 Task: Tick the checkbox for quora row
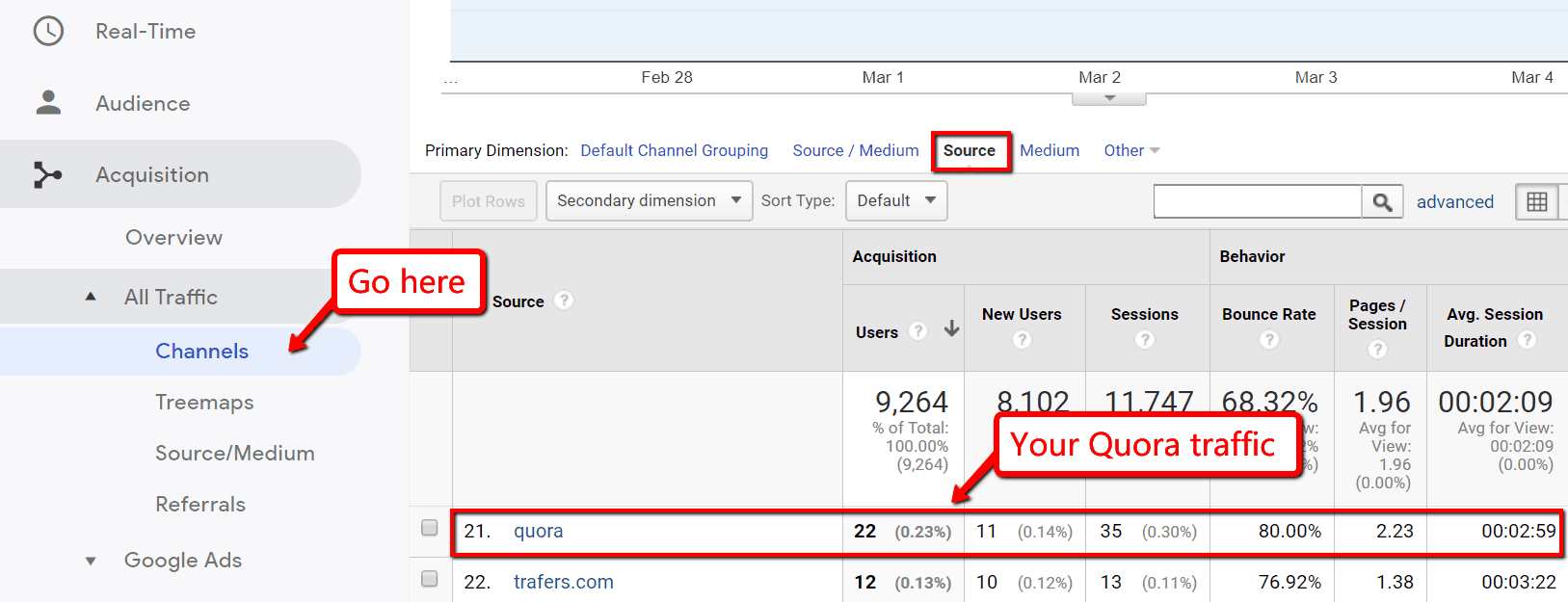point(430,528)
